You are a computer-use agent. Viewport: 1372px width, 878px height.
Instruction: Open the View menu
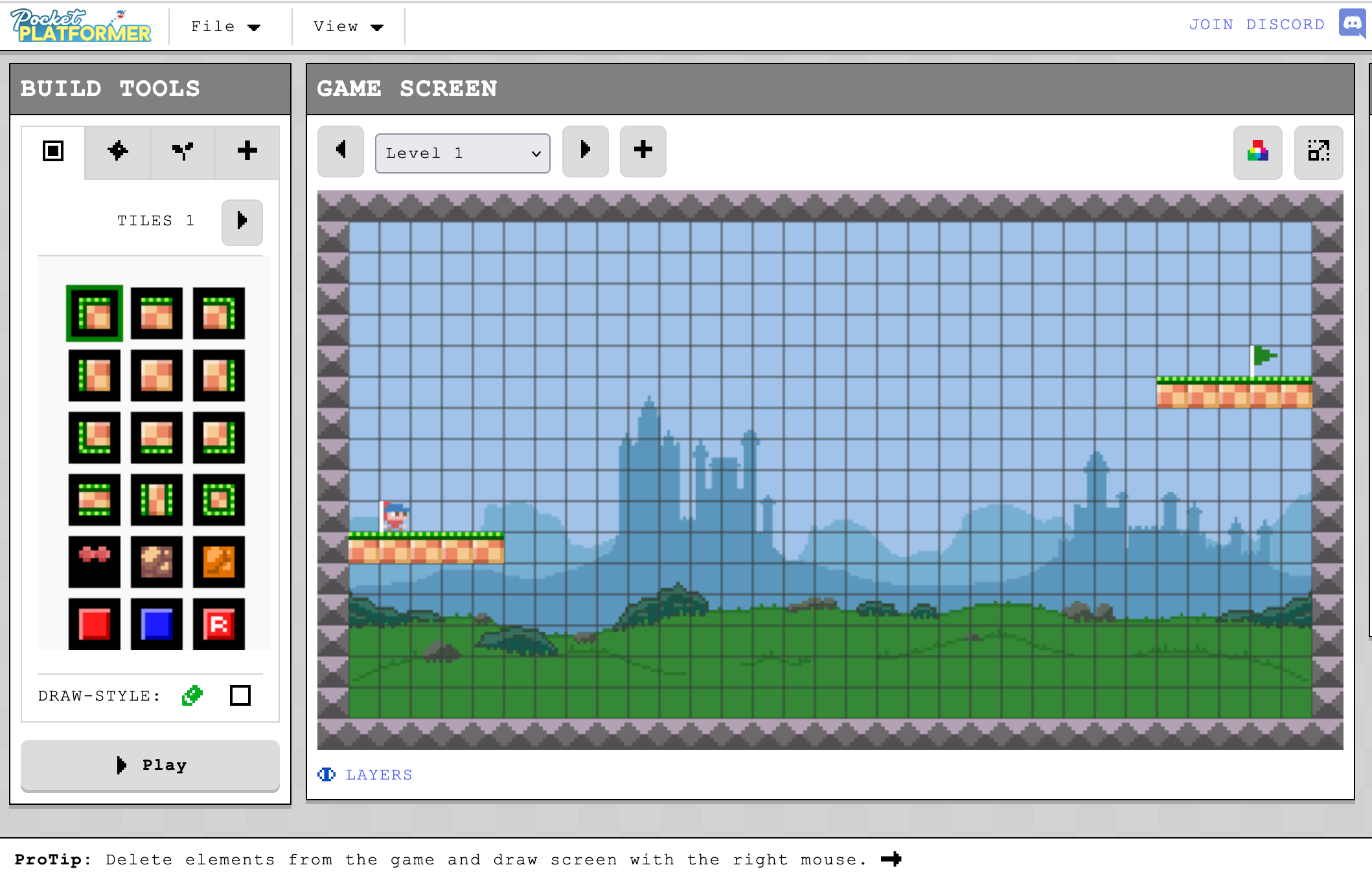tap(348, 26)
